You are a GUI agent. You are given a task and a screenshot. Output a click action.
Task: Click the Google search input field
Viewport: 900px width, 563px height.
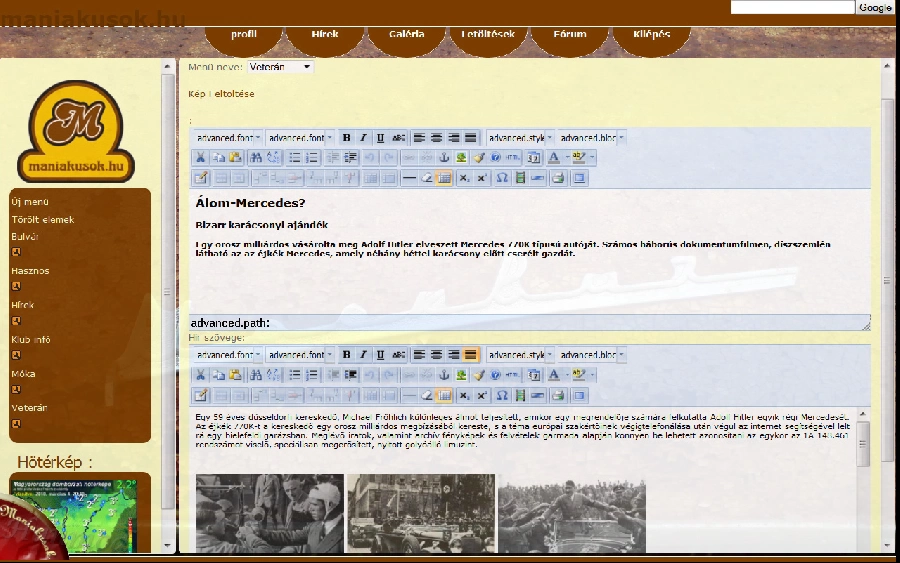point(792,7)
